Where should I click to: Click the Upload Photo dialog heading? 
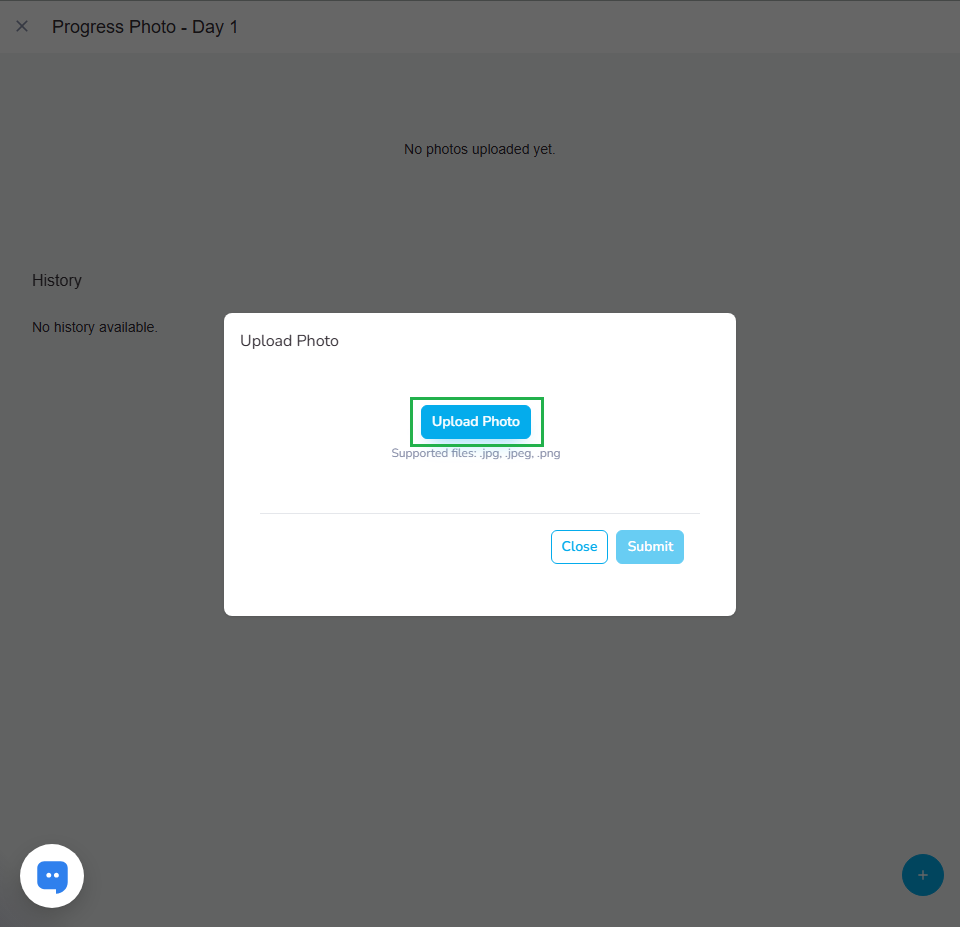pyautogui.click(x=289, y=341)
